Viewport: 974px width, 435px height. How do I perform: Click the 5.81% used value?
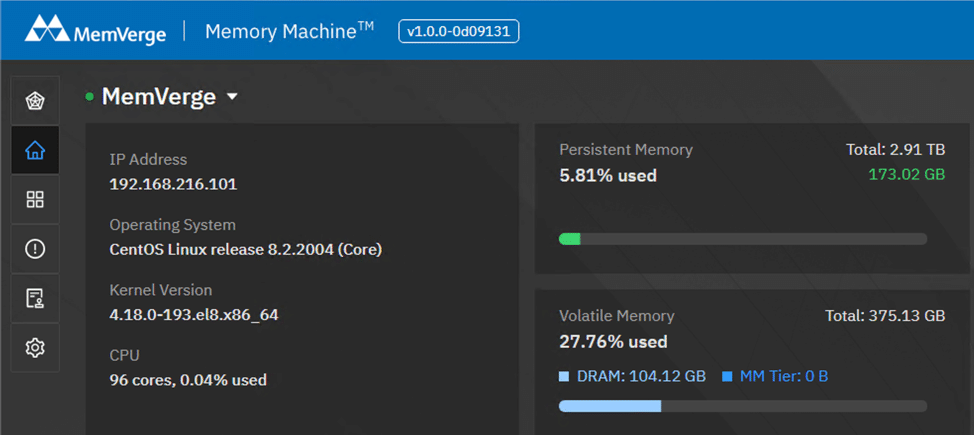click(x=608, y=176)
